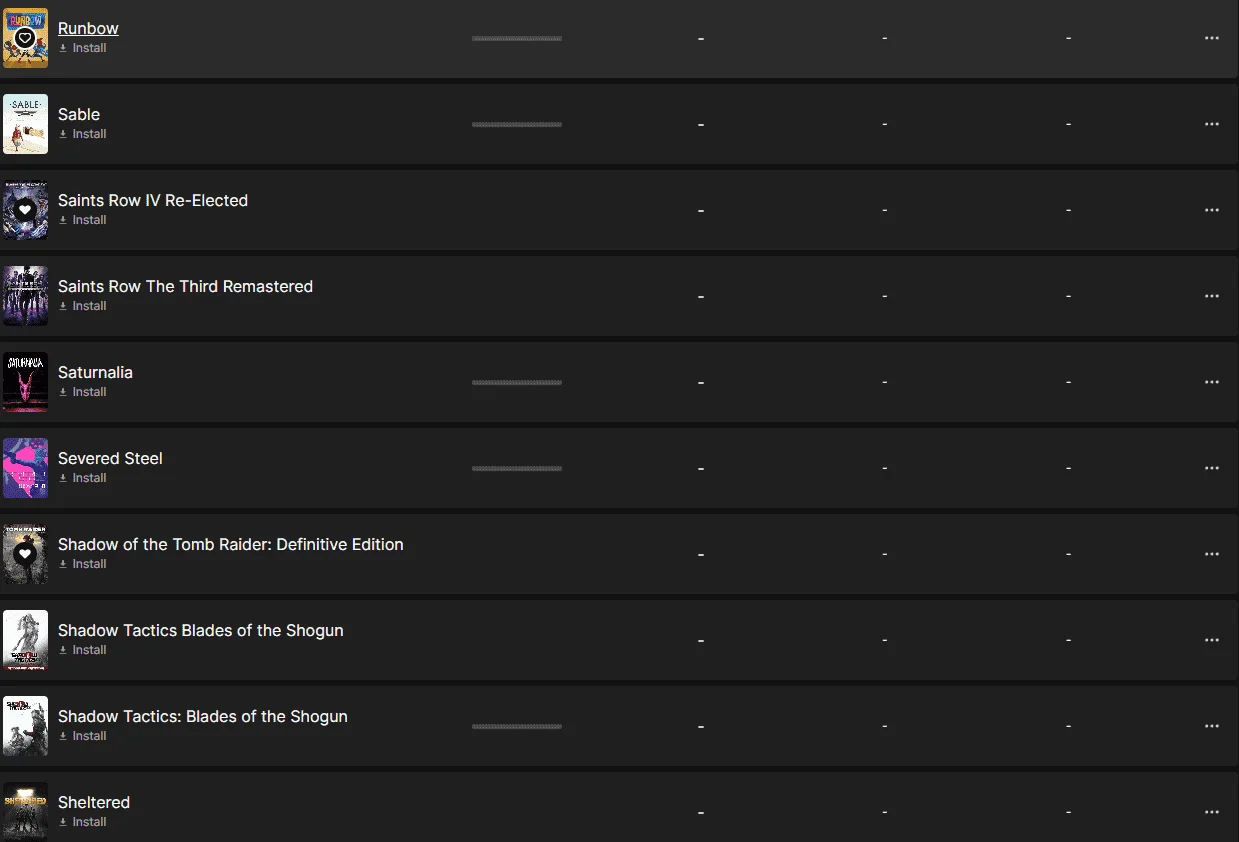Open the Saints Row IV Re-Elected title

pos(153,200)
